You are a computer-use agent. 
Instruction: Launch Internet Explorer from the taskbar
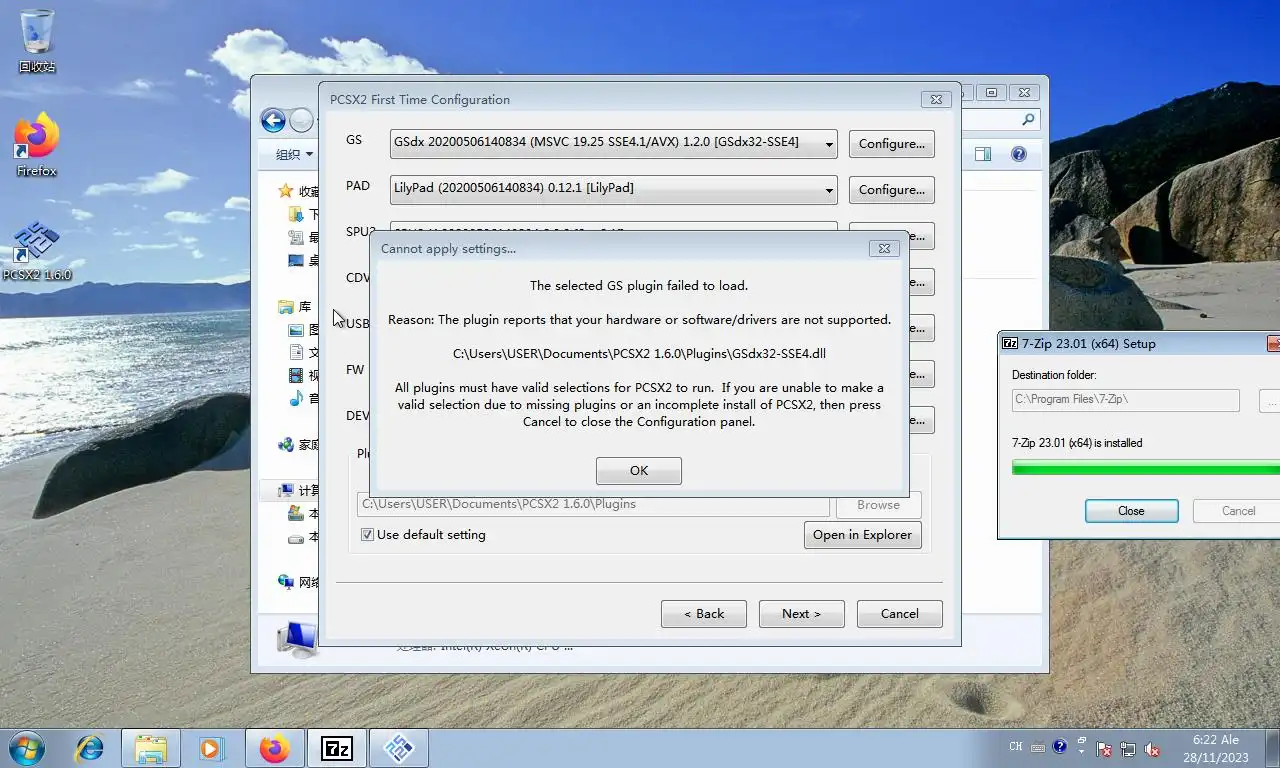pos(90,747)
